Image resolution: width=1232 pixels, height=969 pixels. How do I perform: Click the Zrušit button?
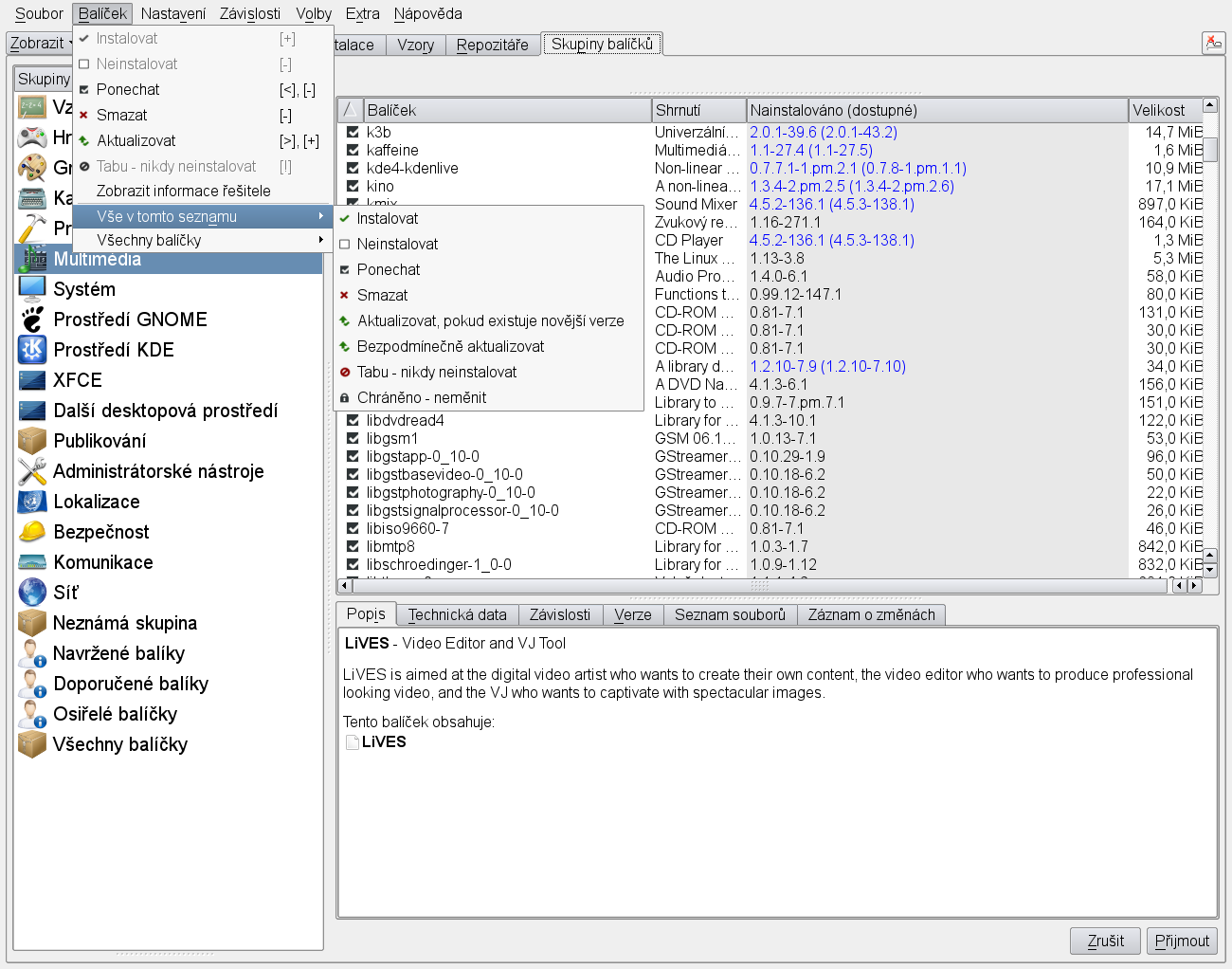pyautogui.click(x=1105, y=941)
